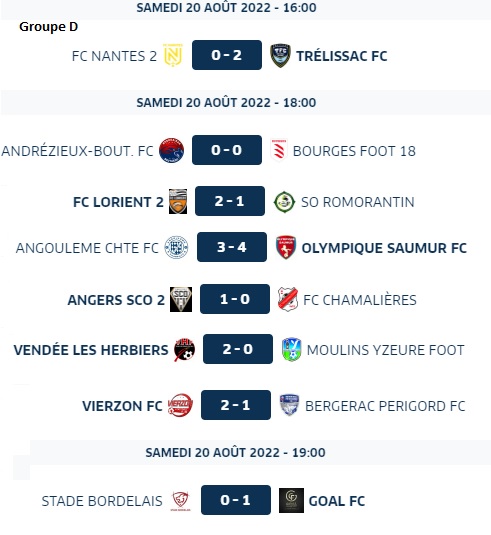
Task: Open the VIERZON FC team link
Action: coord(122,406)
